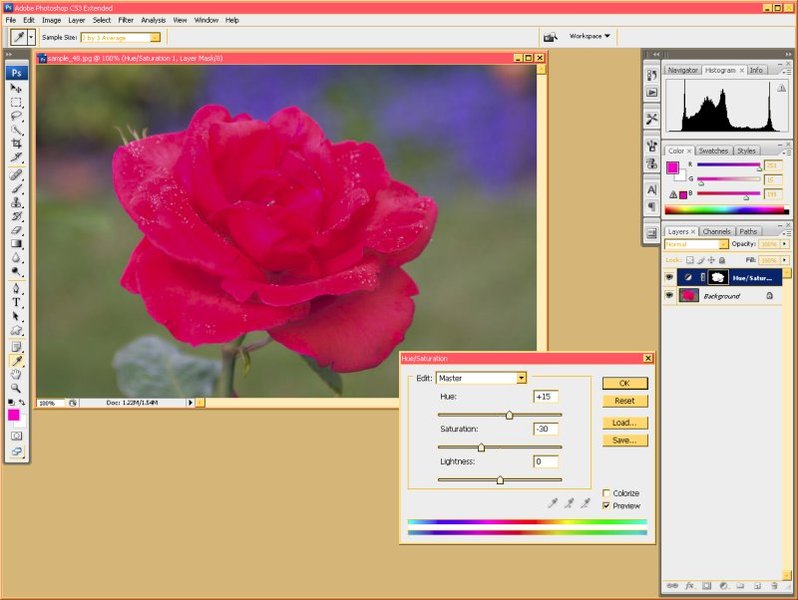Select the Pen tool

(16, 289)
